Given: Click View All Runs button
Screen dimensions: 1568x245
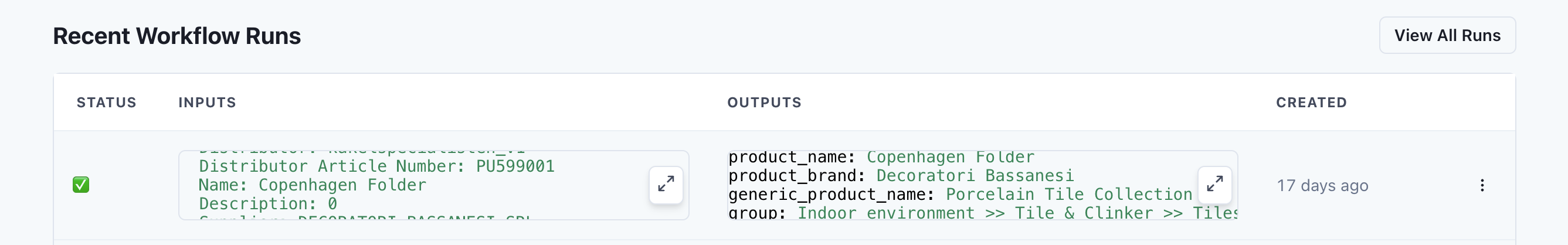Looking at the screenshot, I should tap(1447, 35).
